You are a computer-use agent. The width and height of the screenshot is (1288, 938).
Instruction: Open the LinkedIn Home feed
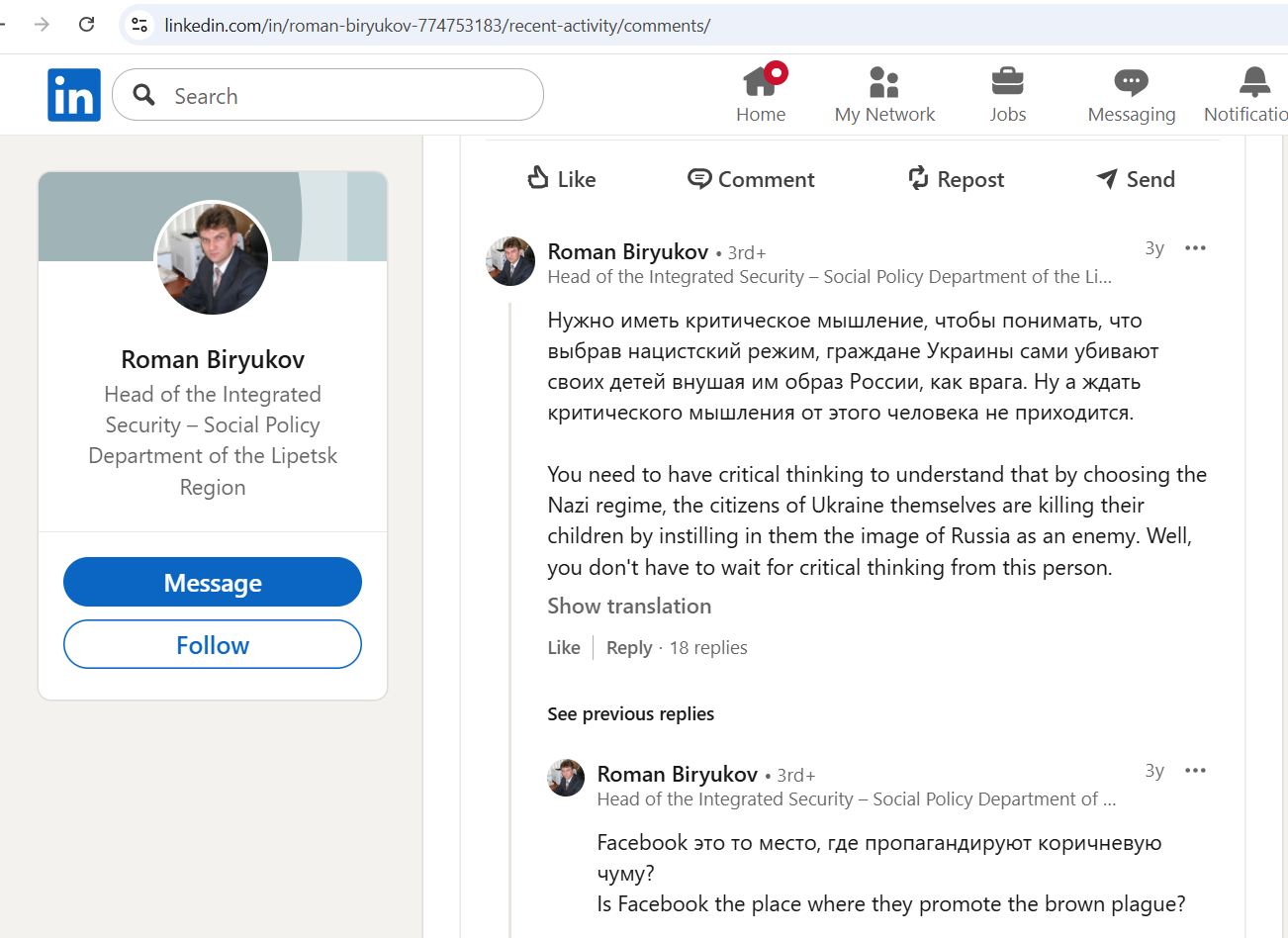point(760,94)
